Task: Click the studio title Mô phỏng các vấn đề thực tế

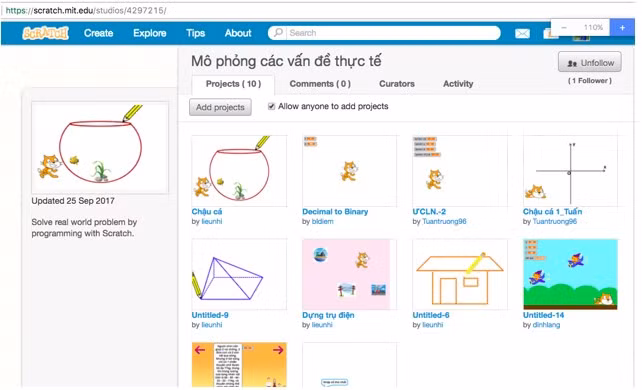Action: [286, 61]
